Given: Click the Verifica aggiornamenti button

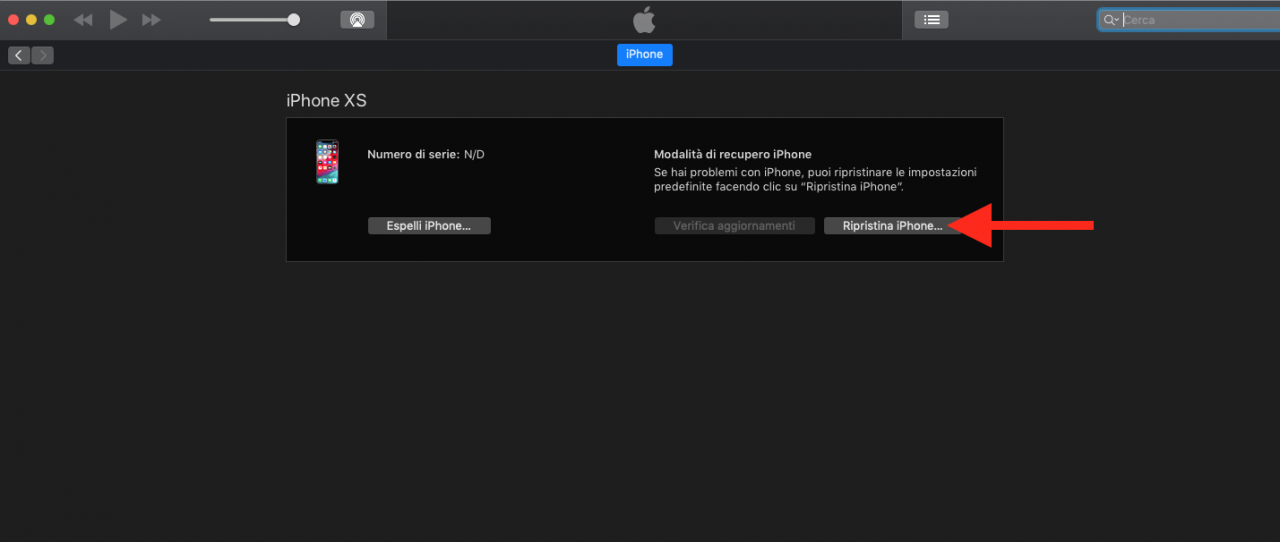Looking at the screenshot, I should point(734,226).
